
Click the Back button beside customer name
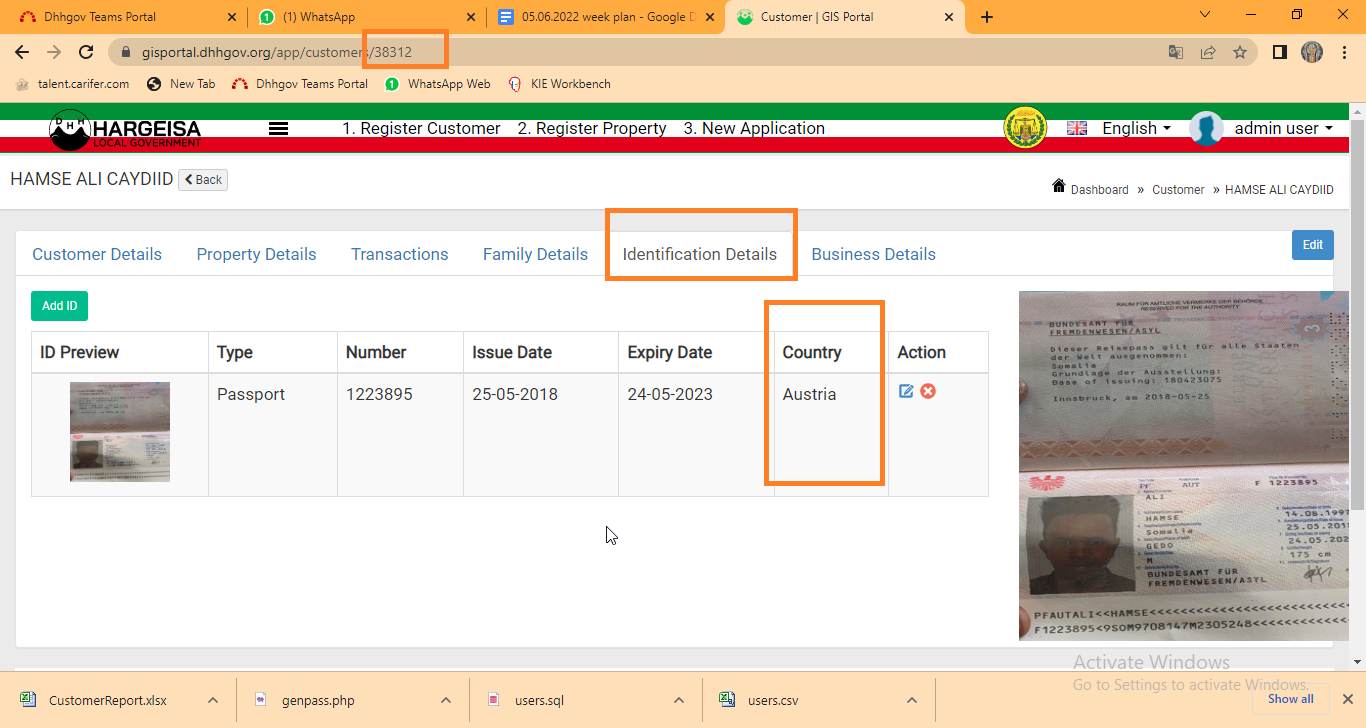coord(203,180)
